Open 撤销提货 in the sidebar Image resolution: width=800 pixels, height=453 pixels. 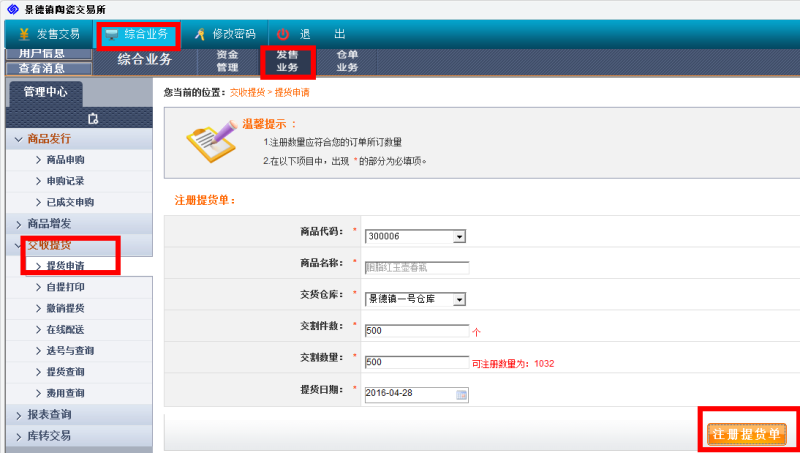pos(65,309)
